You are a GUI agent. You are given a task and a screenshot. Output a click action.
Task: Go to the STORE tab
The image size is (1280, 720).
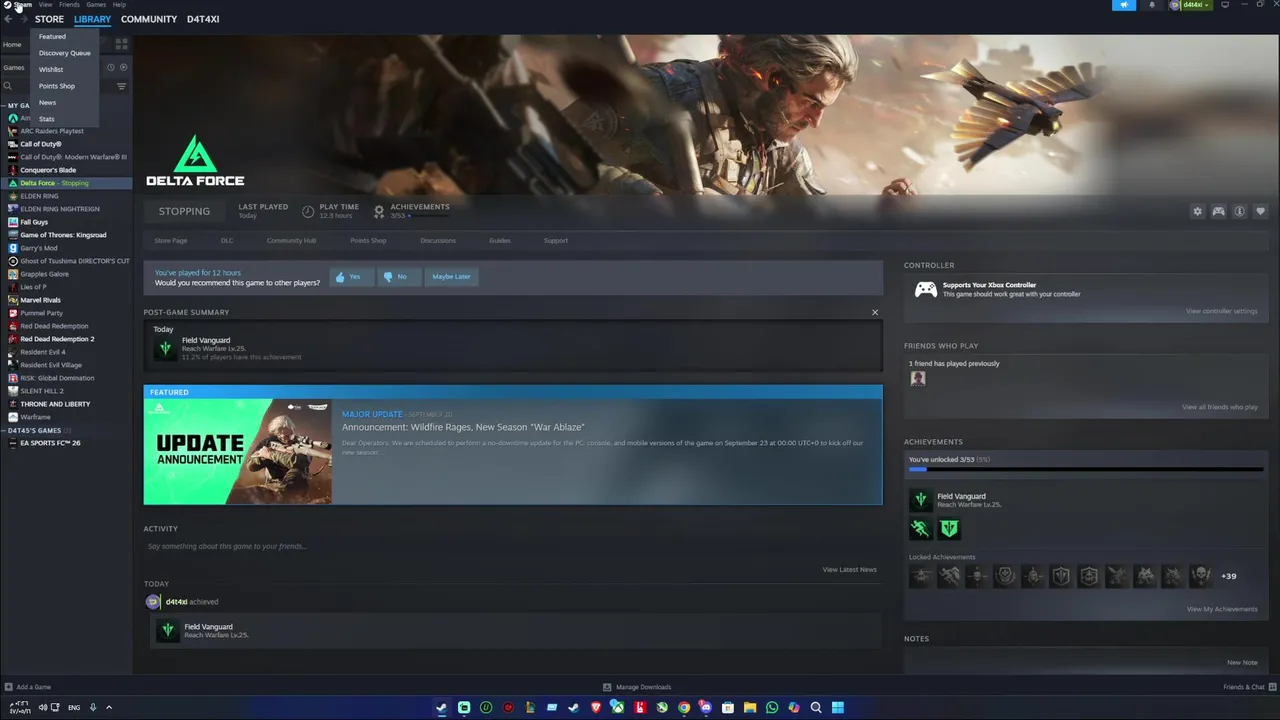pos(49,19)
